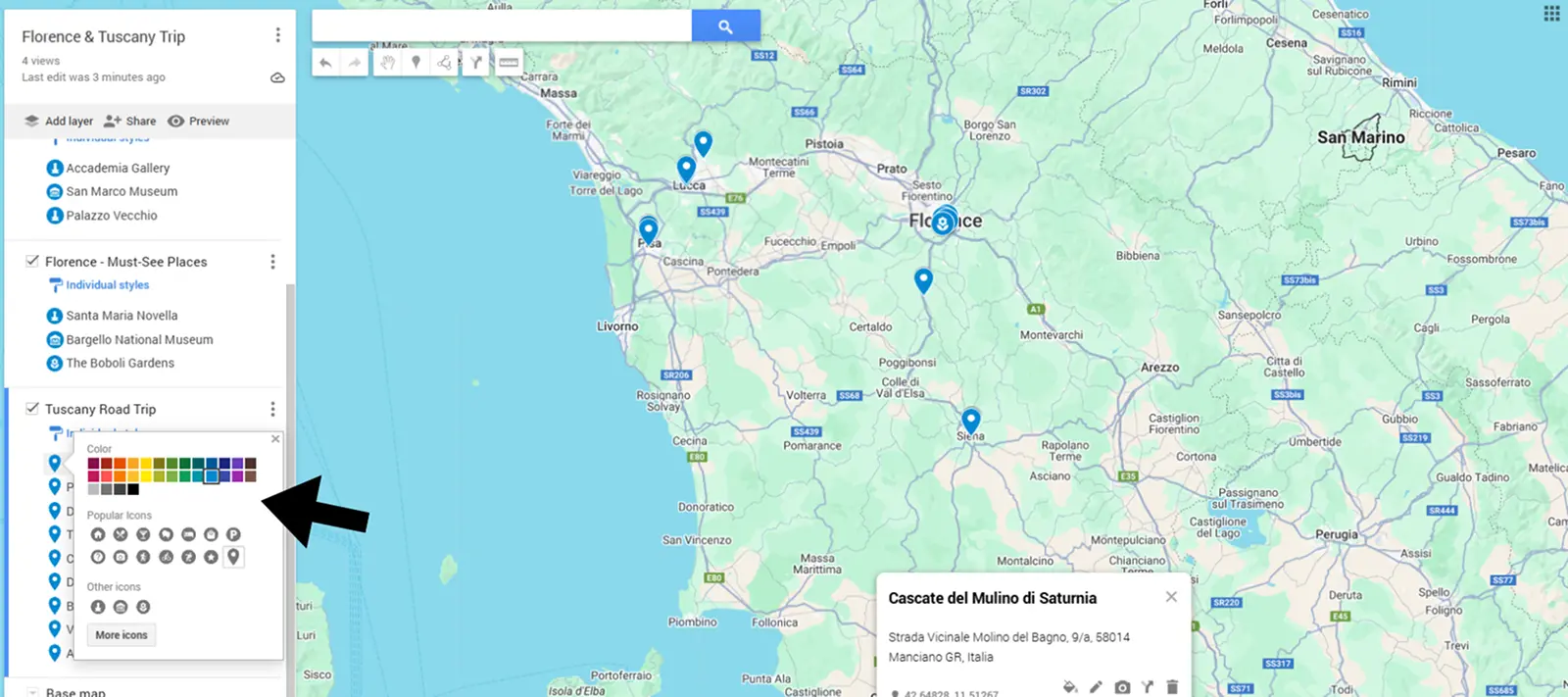
Task: Click the map search input field
Action: pyautogui.click(x=502, y=26)
